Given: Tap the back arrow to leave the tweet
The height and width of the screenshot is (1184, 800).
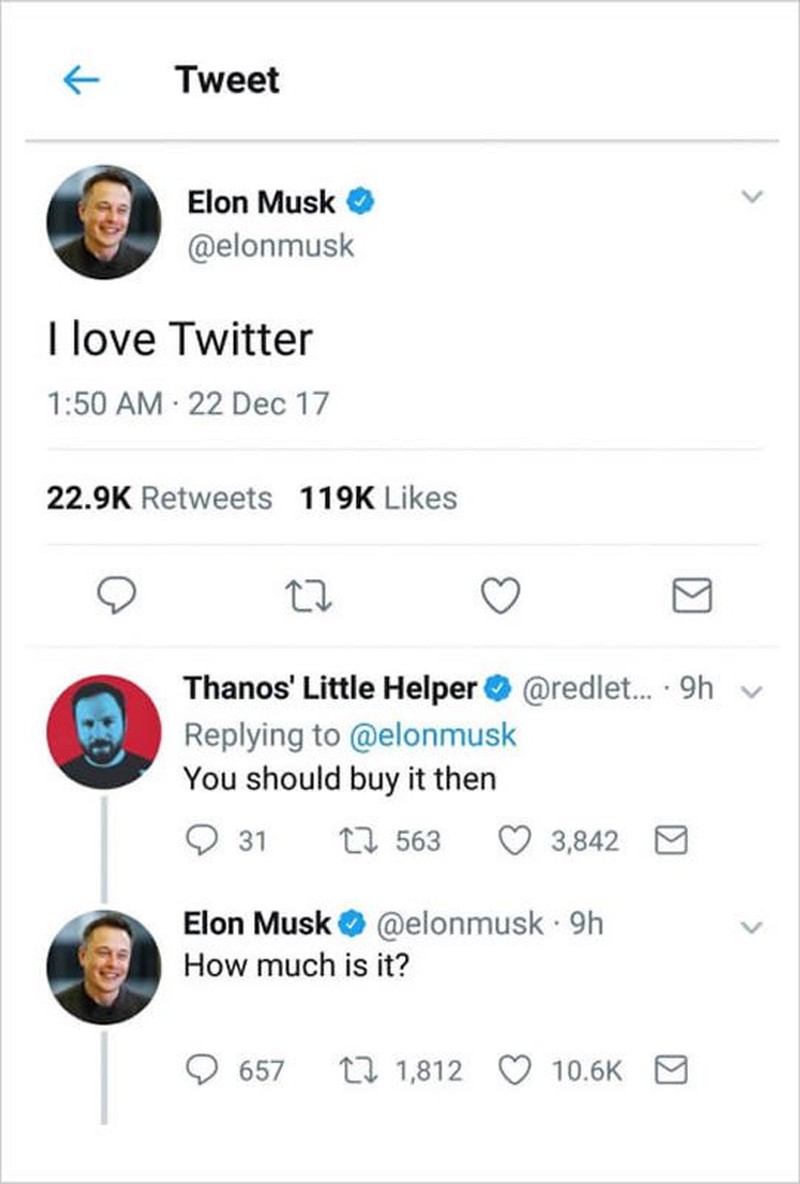Looking at the screenshot, I should 80,78.
